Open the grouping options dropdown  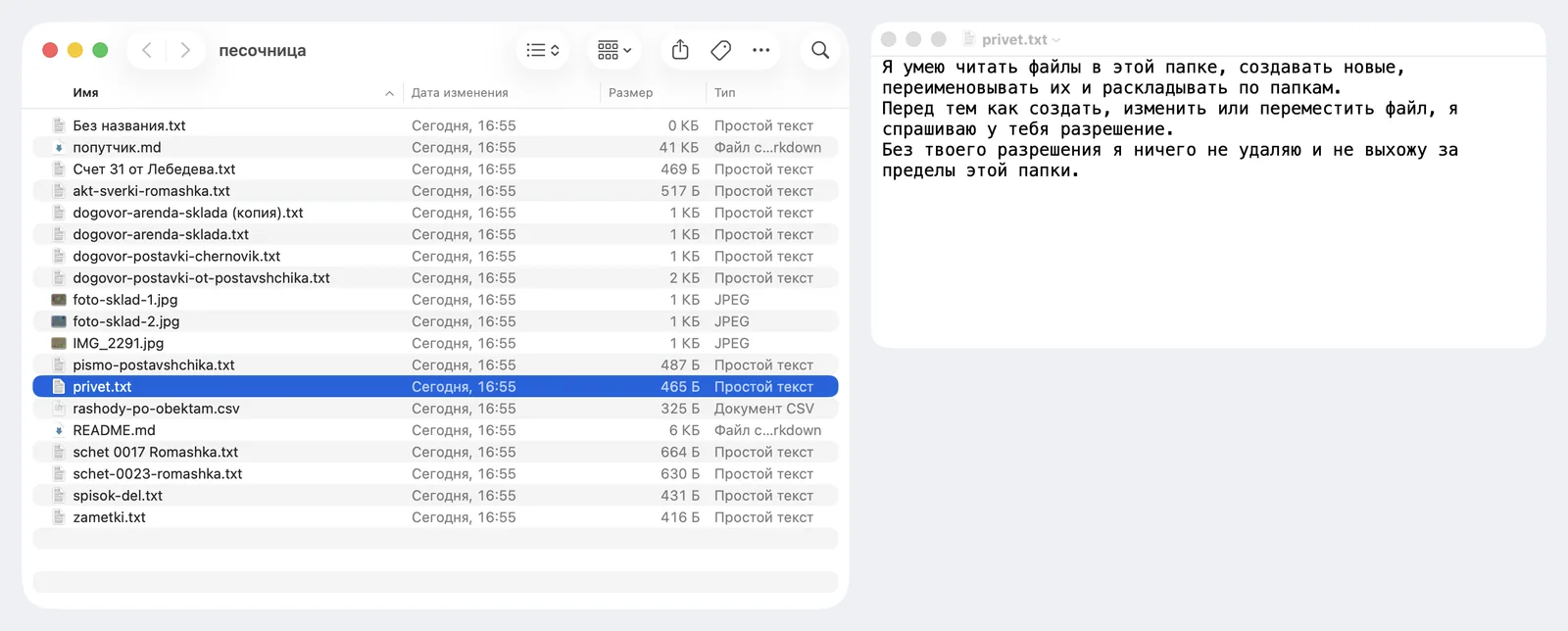click(614, 50)
